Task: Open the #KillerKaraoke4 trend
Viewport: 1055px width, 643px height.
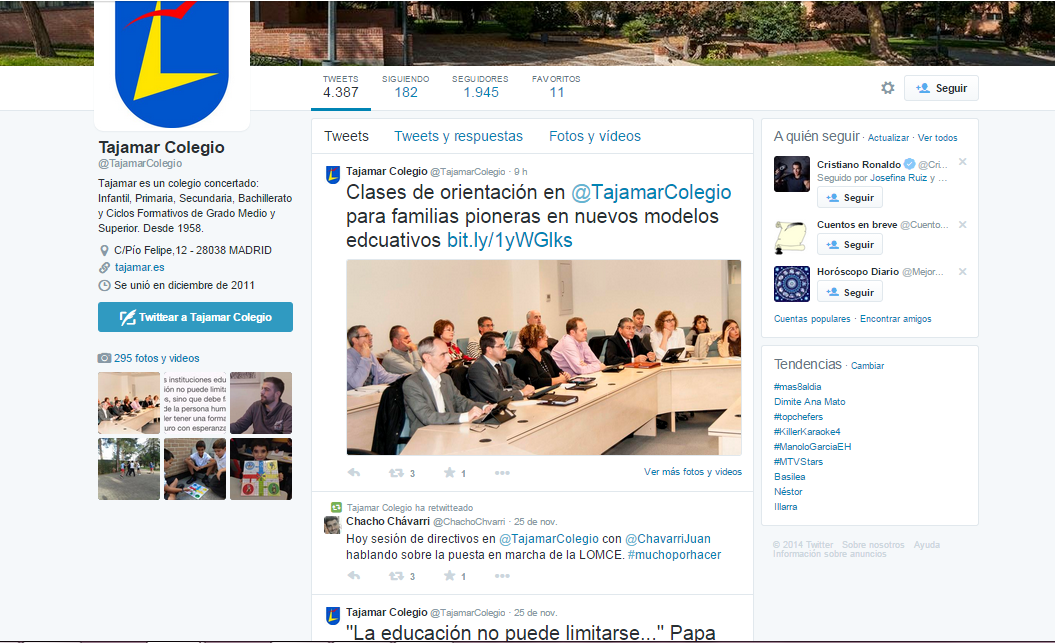Action: tap(807, 432)
